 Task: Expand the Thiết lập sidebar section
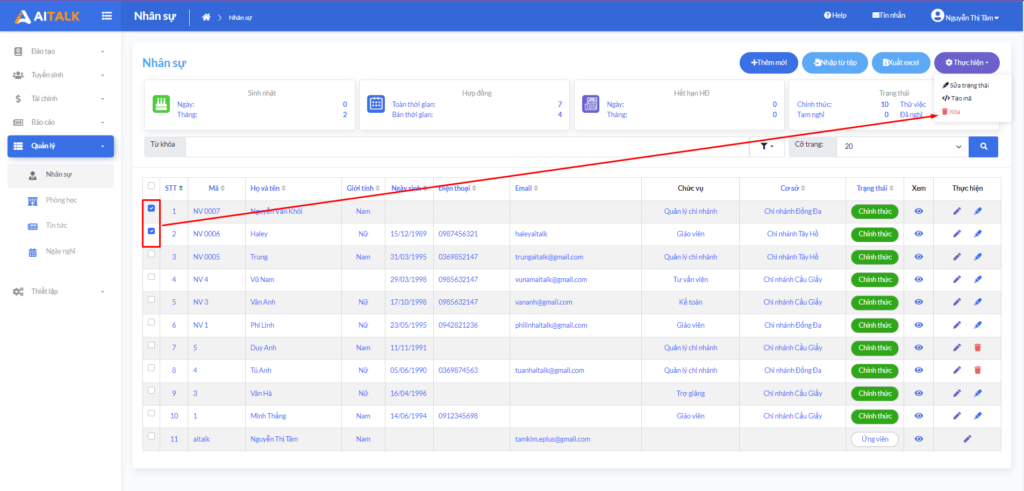60,291
